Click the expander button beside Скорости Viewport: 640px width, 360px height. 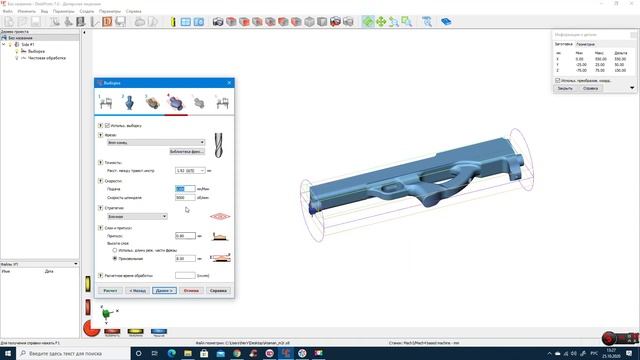tap(100, 181)
